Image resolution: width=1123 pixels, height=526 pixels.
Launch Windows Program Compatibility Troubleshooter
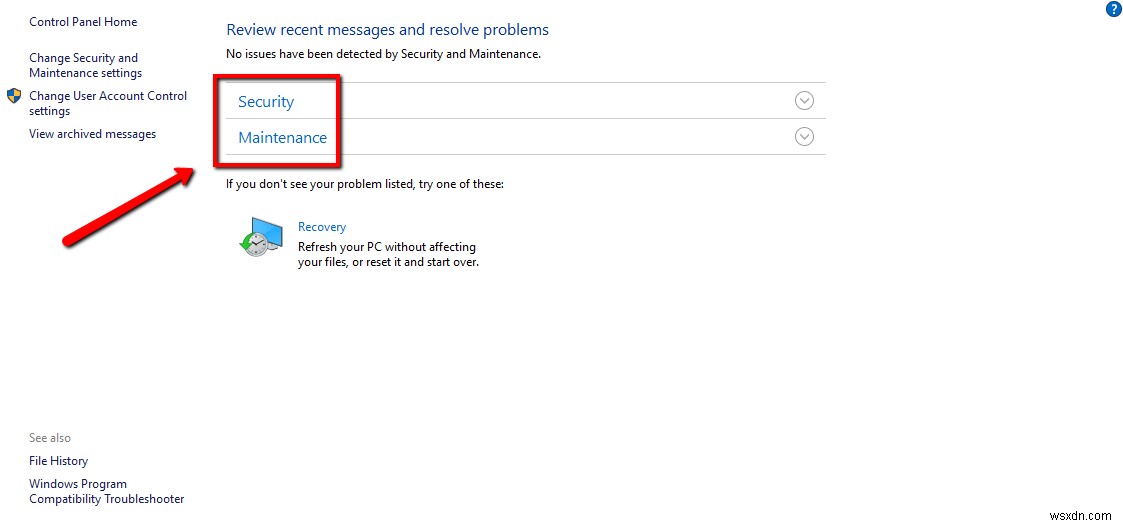107,491
